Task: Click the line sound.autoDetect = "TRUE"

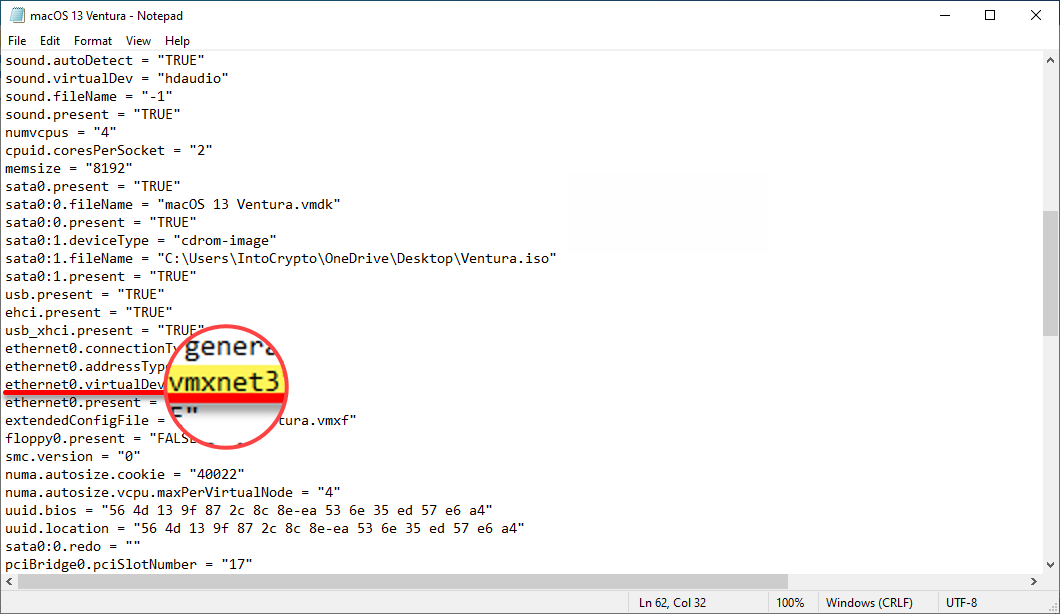Action: (x=105, y=60)
